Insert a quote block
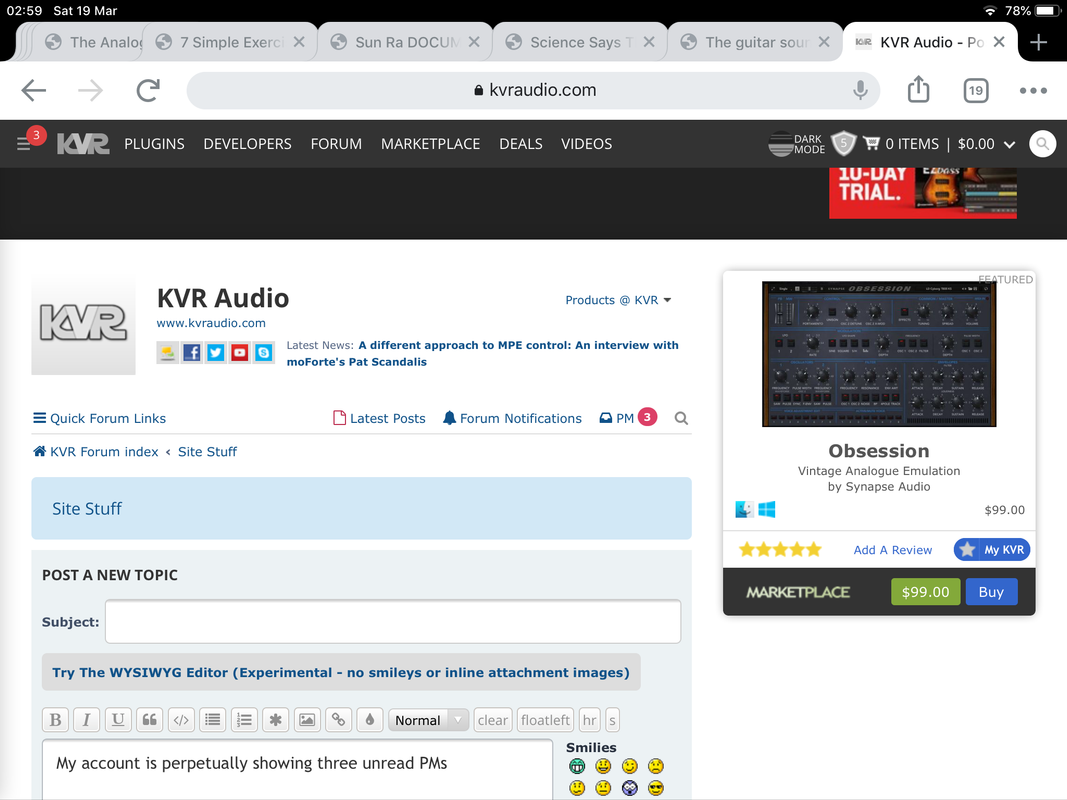 pos(149,720)
